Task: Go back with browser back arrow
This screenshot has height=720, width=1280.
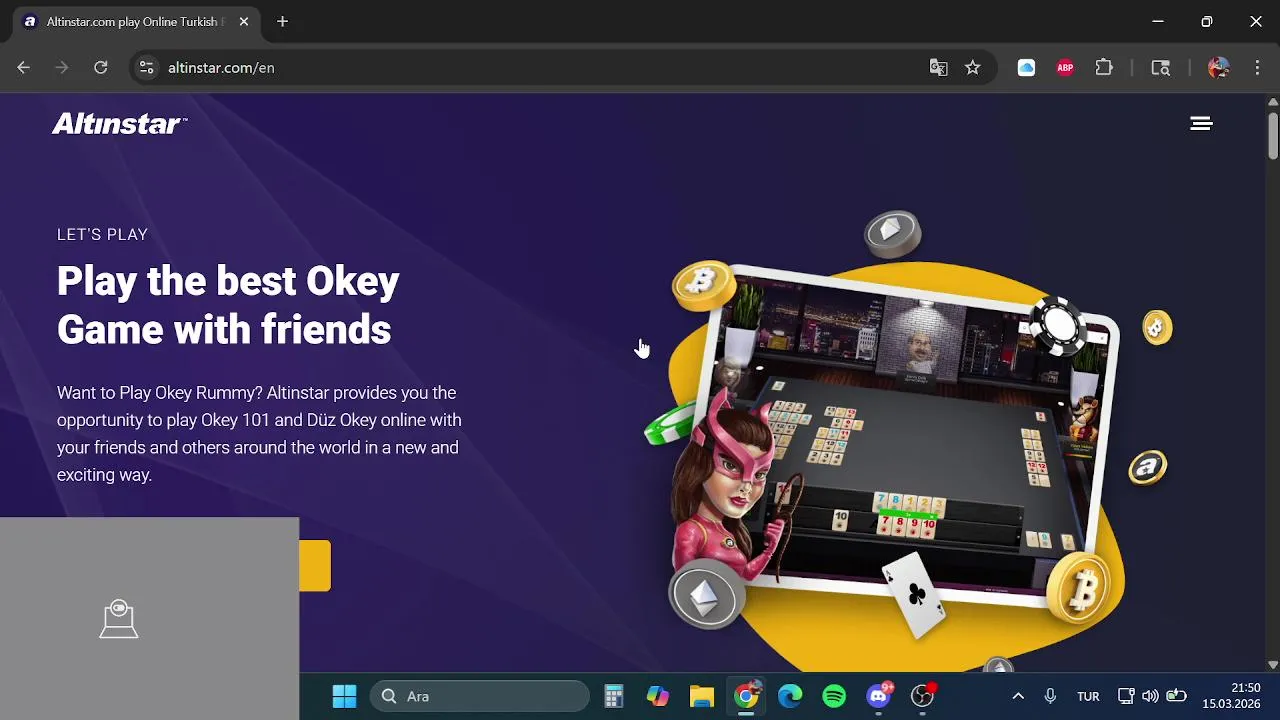Action: pyautogui.click(x=24, y=67)
